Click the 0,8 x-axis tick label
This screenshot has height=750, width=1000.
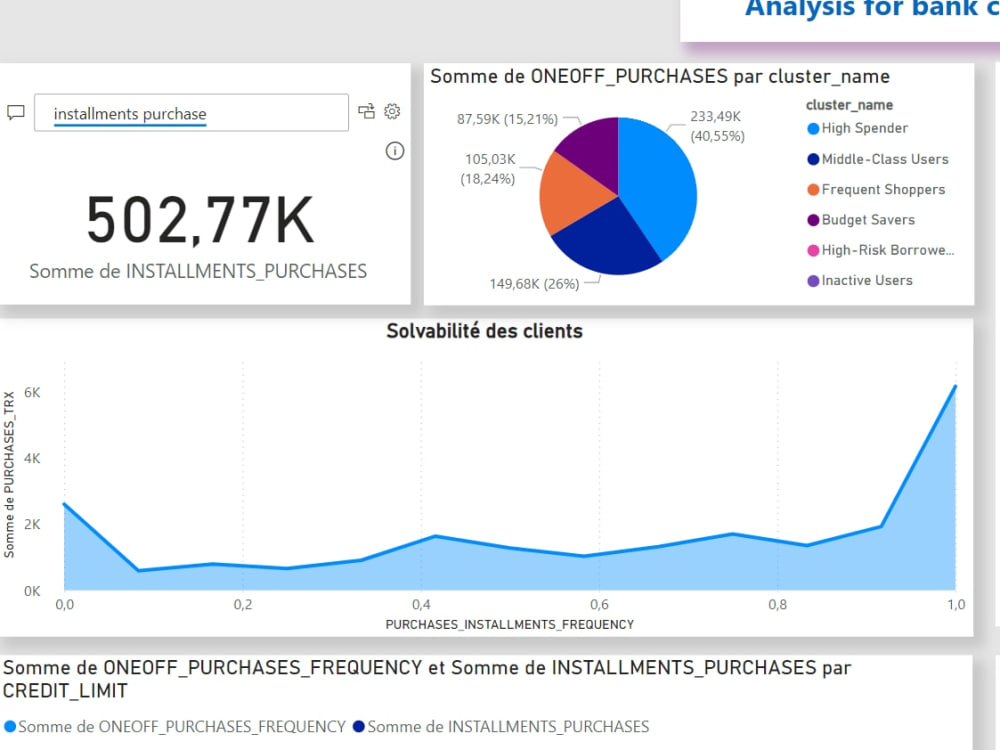777,604
